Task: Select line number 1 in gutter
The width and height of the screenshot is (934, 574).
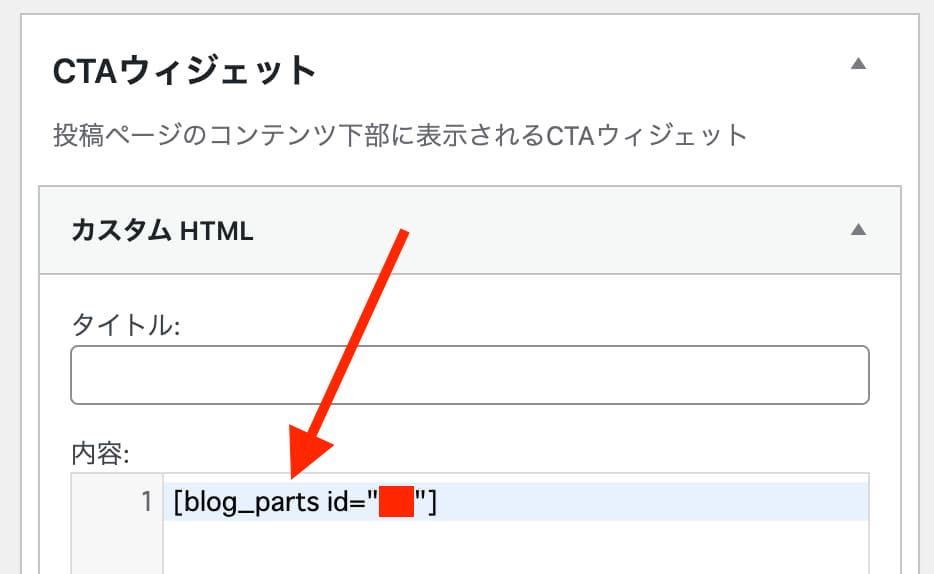Action: coord(147,501)
